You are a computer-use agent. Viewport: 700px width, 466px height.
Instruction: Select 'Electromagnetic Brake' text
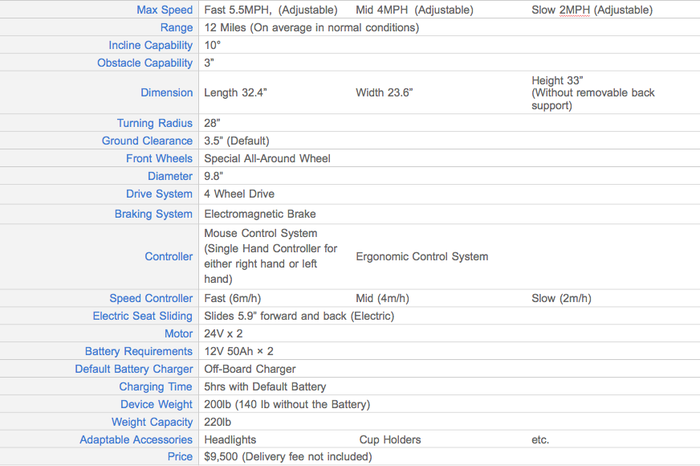pyautogui.click(x=260, y=214)
